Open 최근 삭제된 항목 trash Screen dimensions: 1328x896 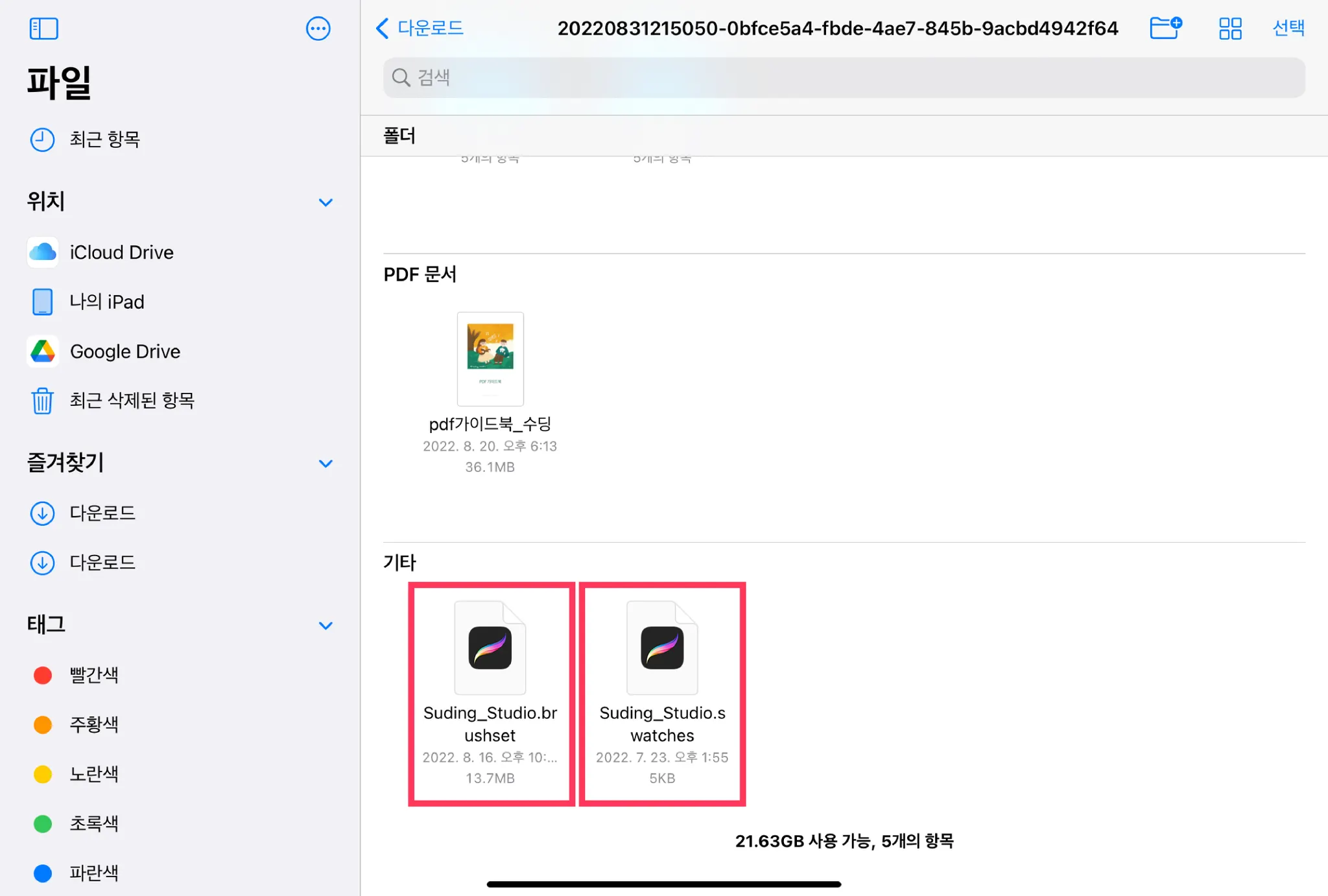coord(132,401)
